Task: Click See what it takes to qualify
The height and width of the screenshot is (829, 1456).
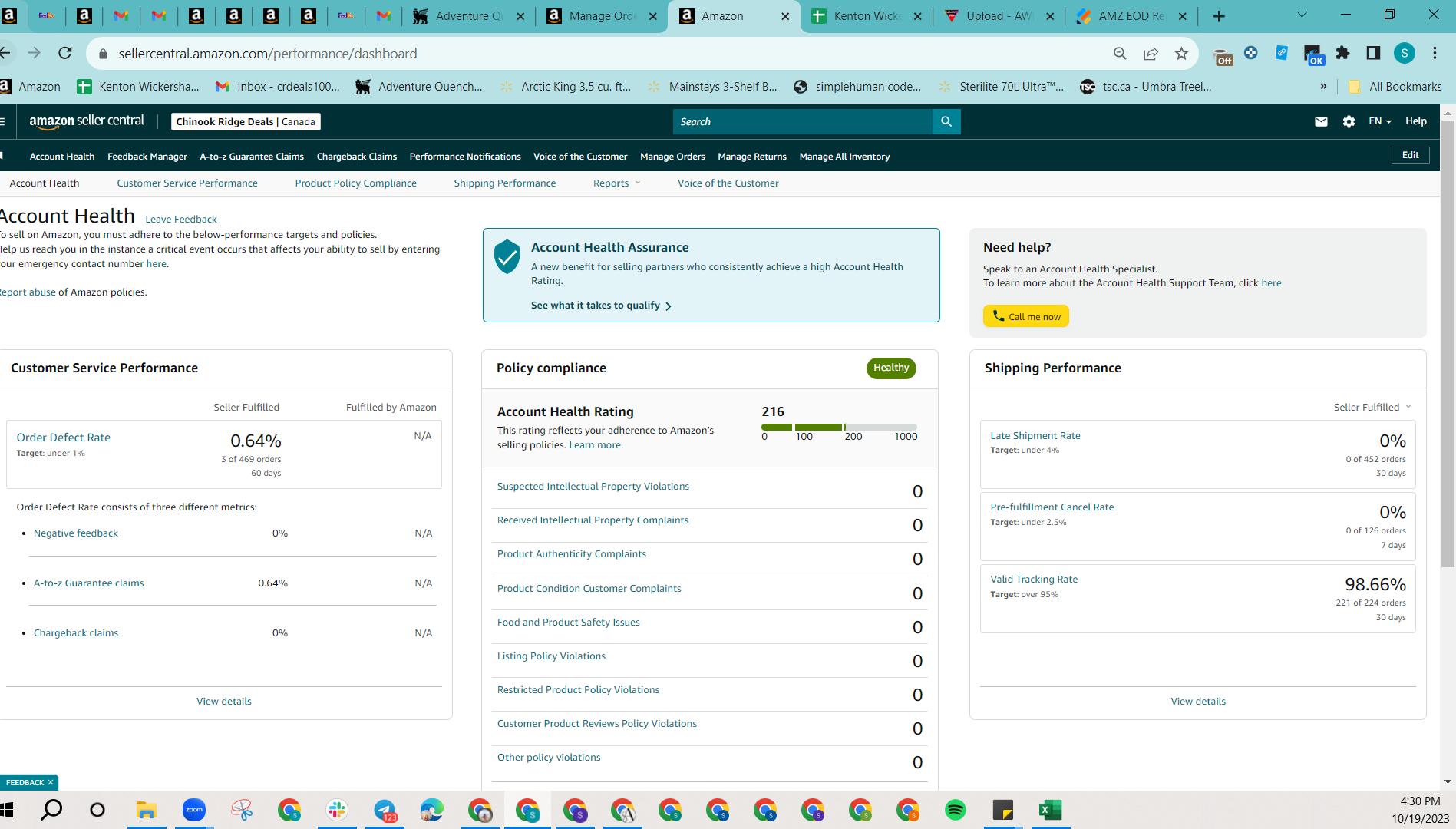Action: tap(601, 306)
